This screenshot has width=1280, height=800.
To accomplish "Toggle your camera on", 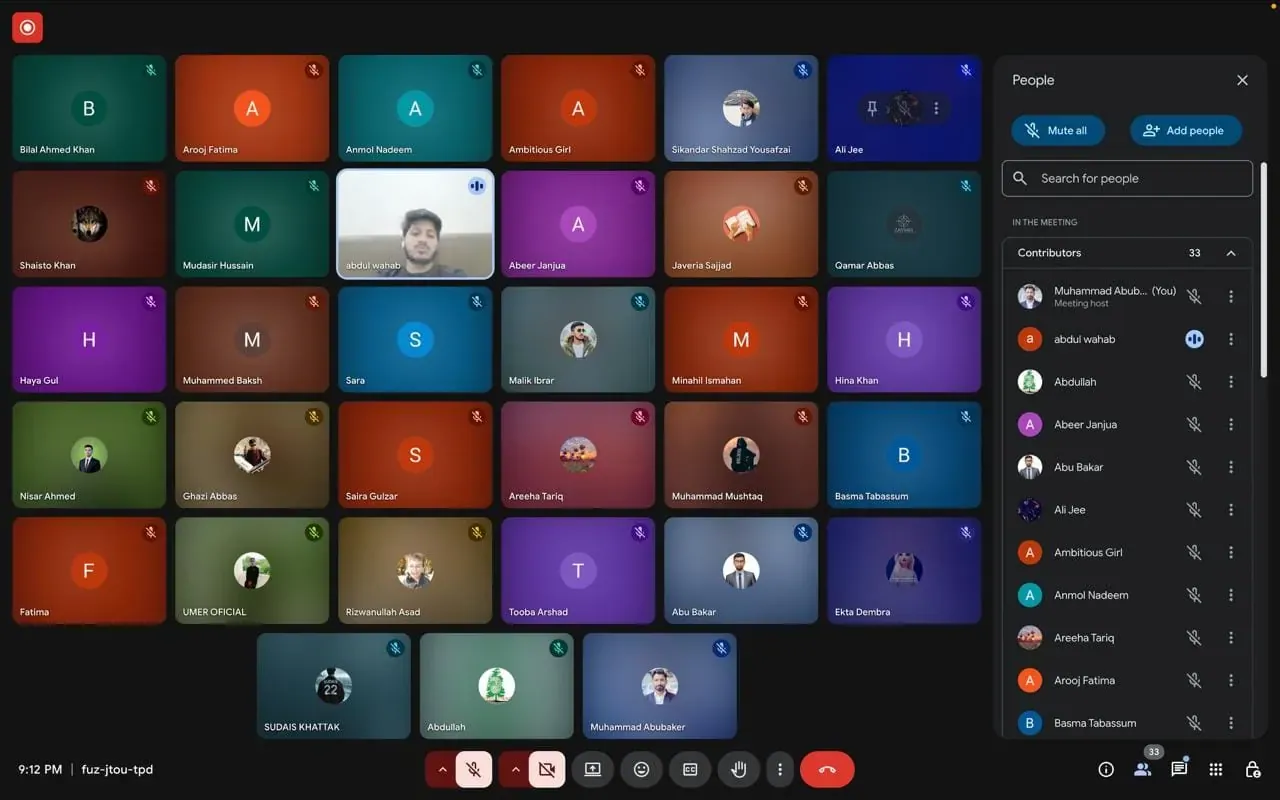I will coord(547,769).
